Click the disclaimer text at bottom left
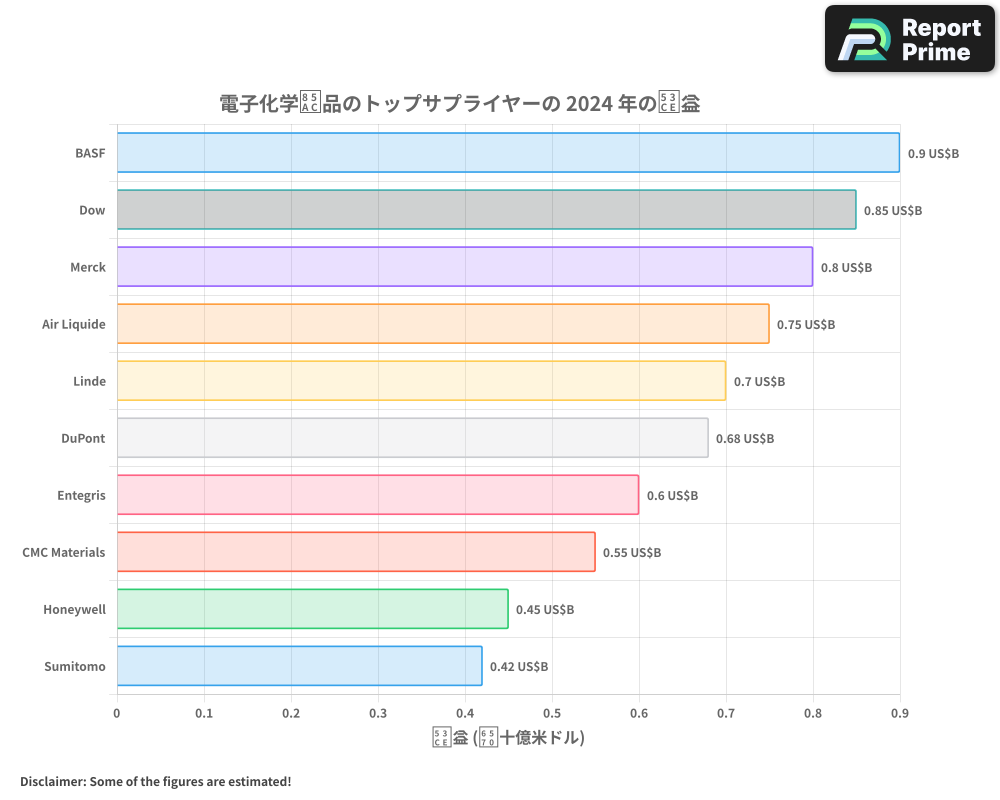This screenshot has width=1000, height=800. [156, 781]
